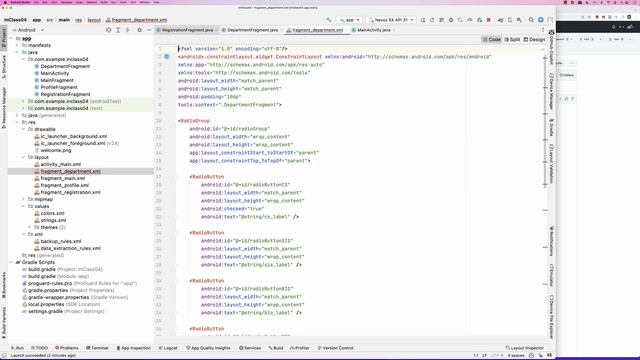Expand com.example.inclass04 (androidTest) package
Screen dimensions: 640x360
pos(23,101)
